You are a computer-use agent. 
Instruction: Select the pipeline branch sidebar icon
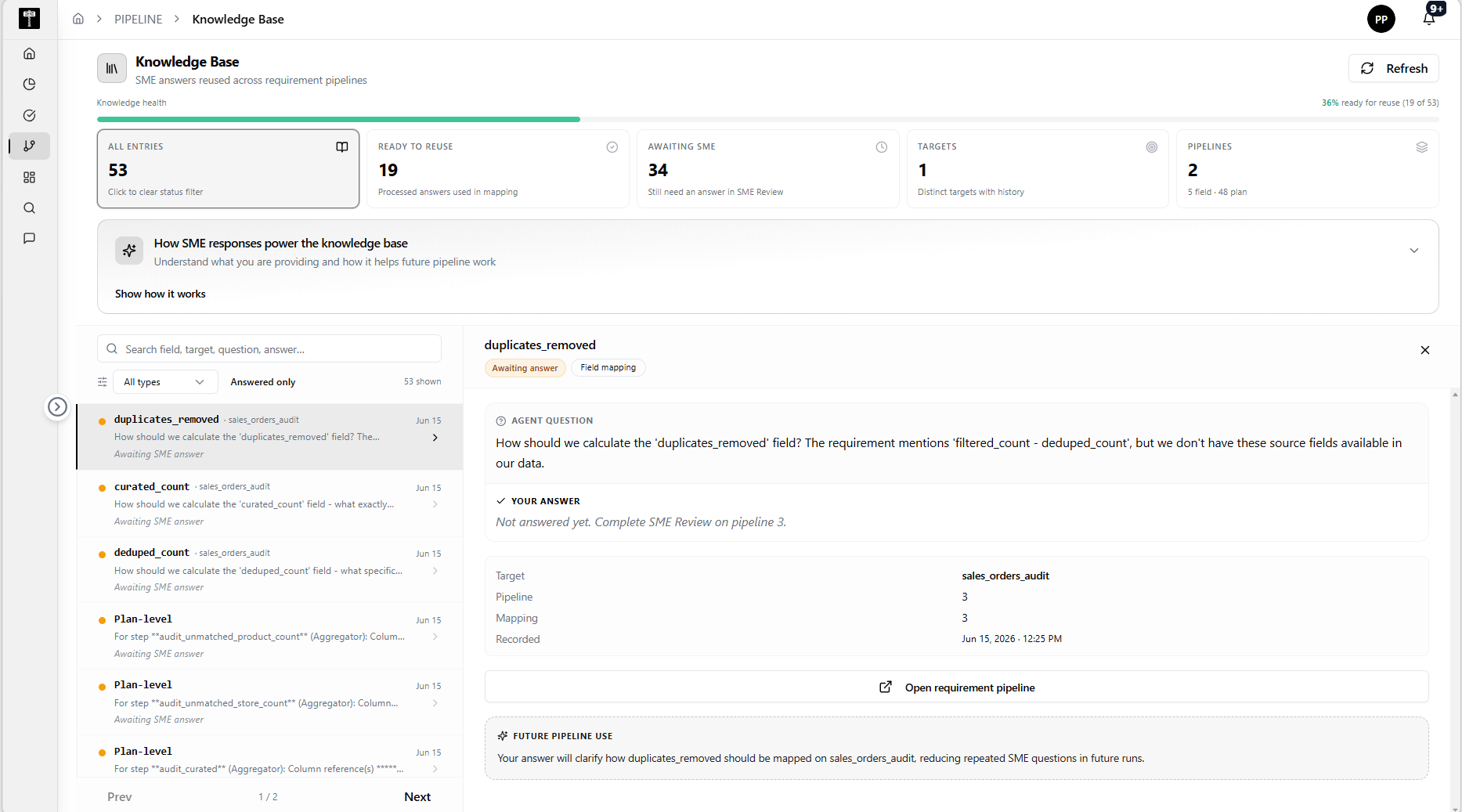click(x=29, y=146)
